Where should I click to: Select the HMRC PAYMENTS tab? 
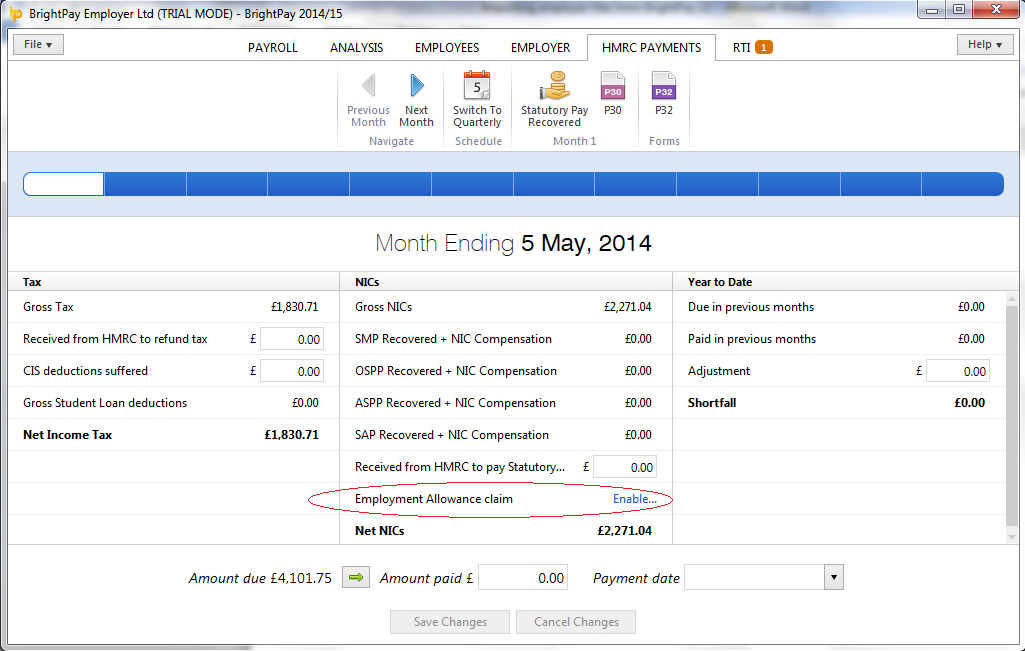coord(651,48)
